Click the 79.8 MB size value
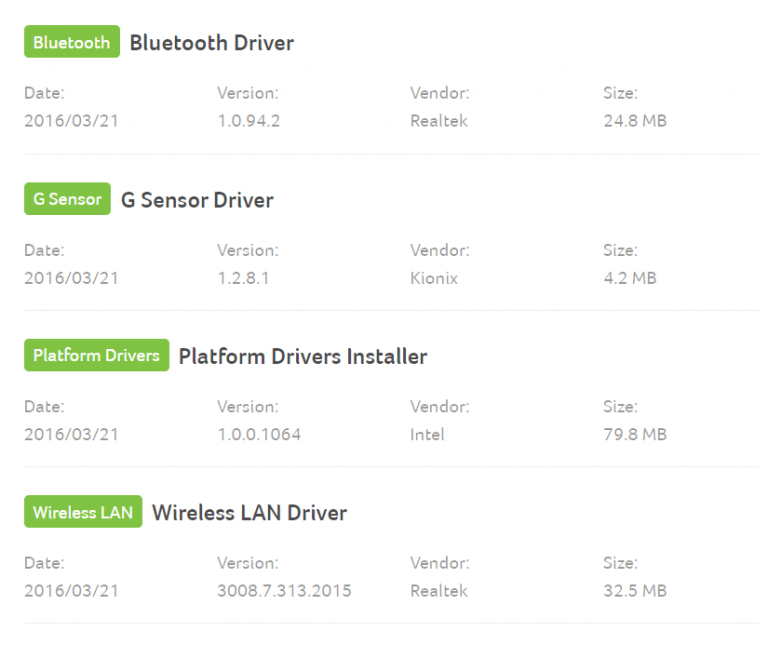 tap(635, 434)
